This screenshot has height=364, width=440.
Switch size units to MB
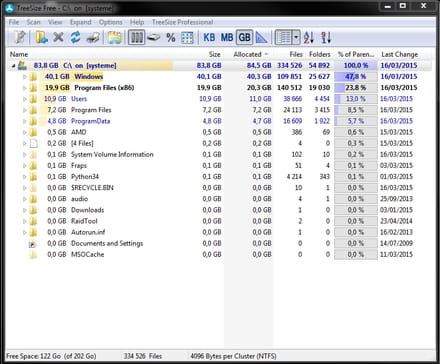click(x=227, y=37)
